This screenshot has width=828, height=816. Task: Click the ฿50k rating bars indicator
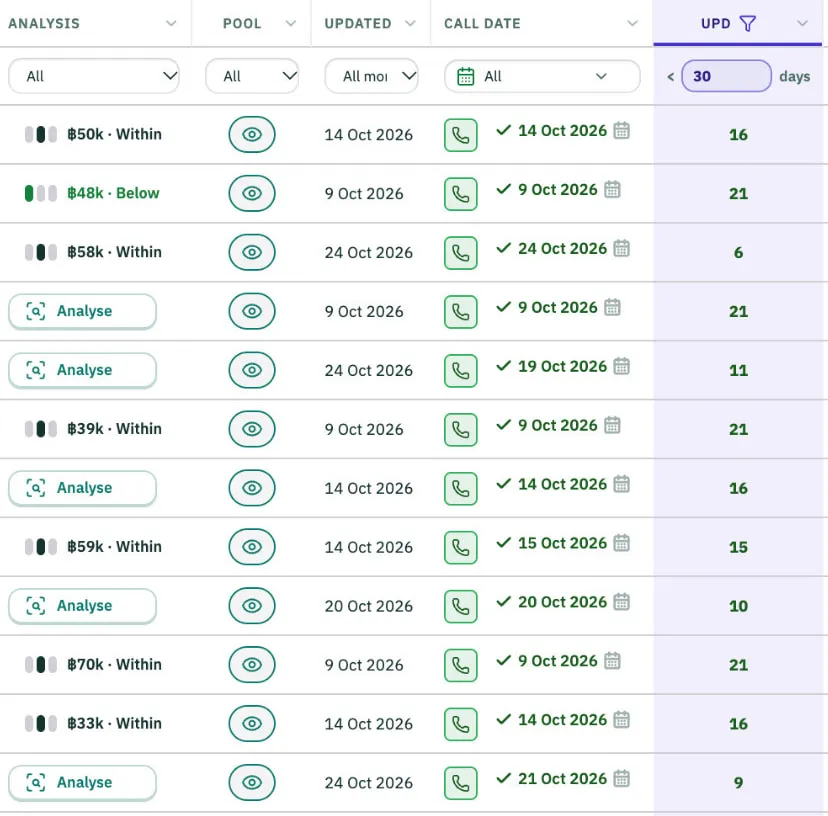pos(41,134)
